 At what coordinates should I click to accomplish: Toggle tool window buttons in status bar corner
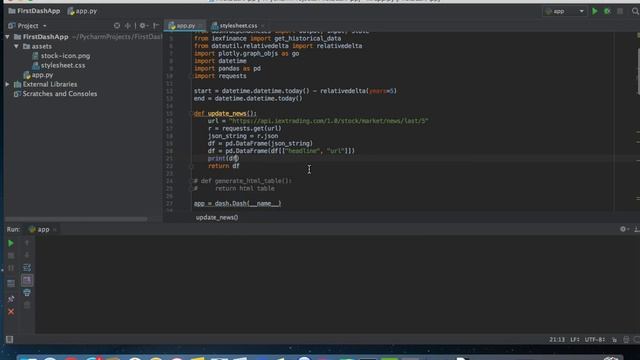coord(9,340)
